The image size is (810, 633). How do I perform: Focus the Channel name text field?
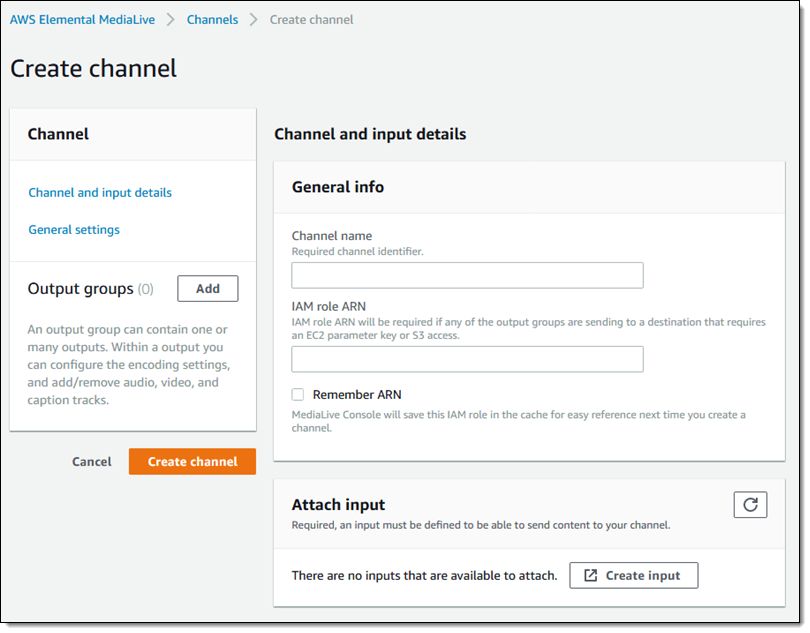[x=467, y=276]
